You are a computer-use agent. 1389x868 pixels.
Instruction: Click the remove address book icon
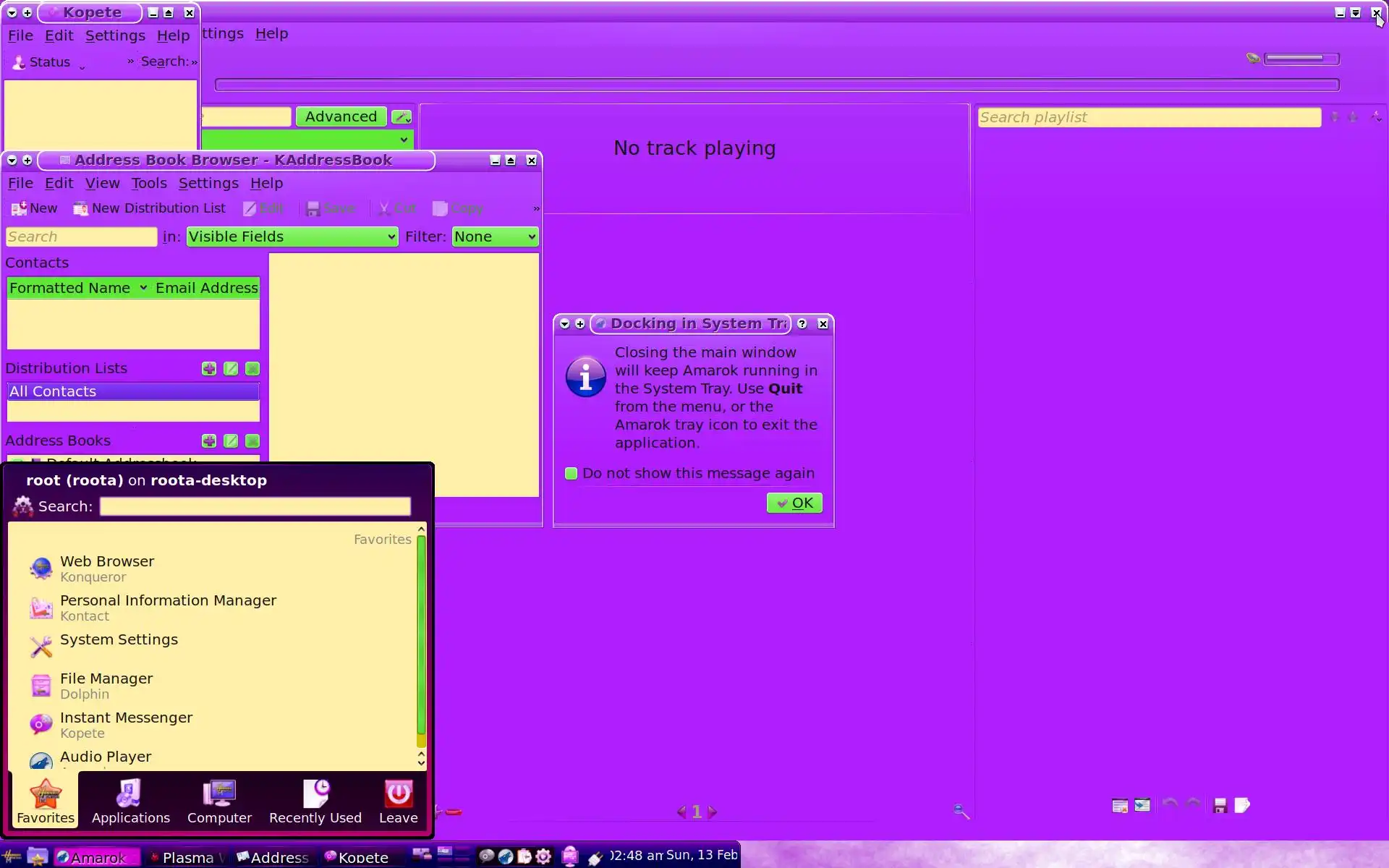(252, 441)
